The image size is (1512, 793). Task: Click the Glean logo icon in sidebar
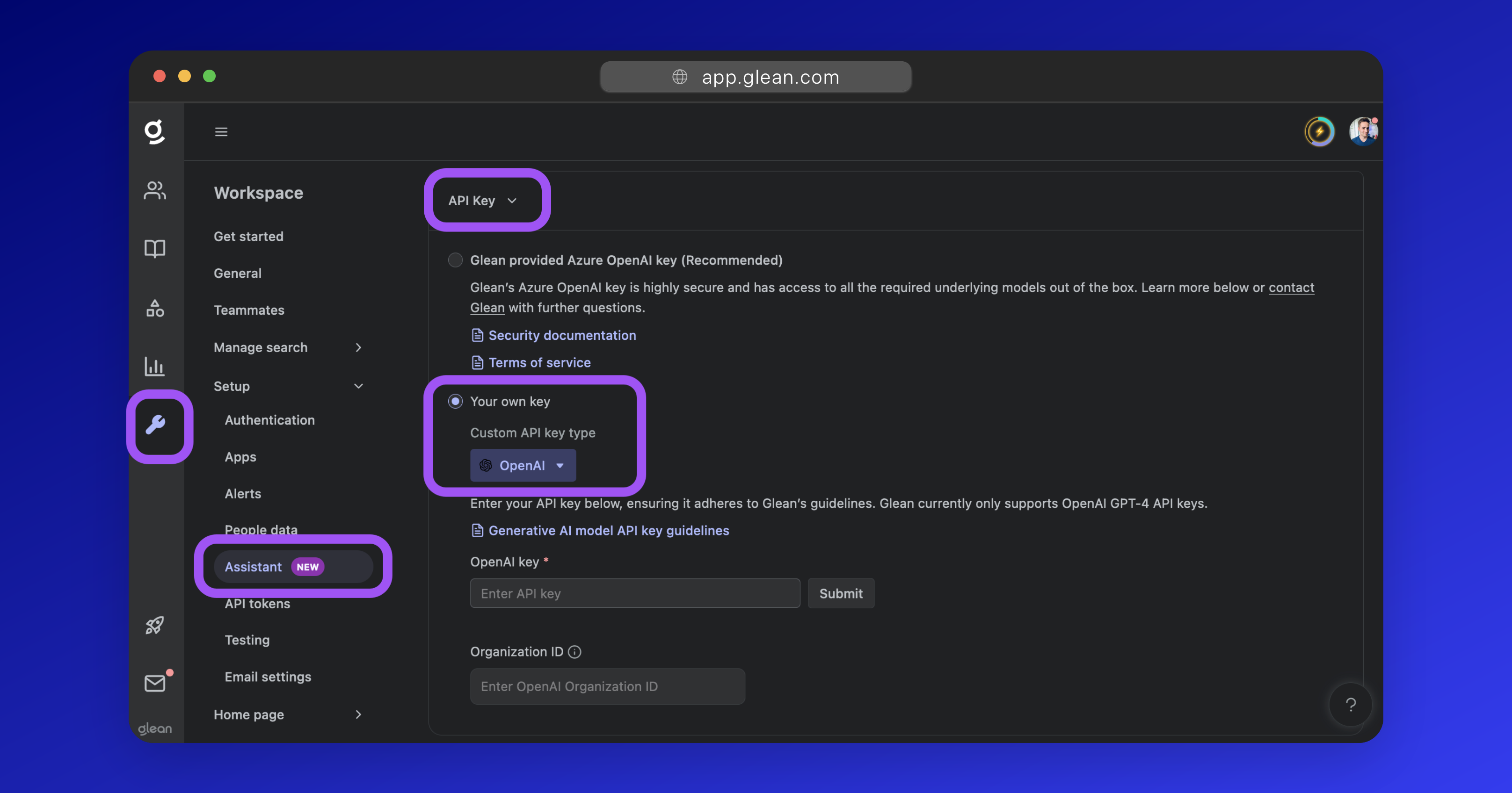tap(154, 131)
